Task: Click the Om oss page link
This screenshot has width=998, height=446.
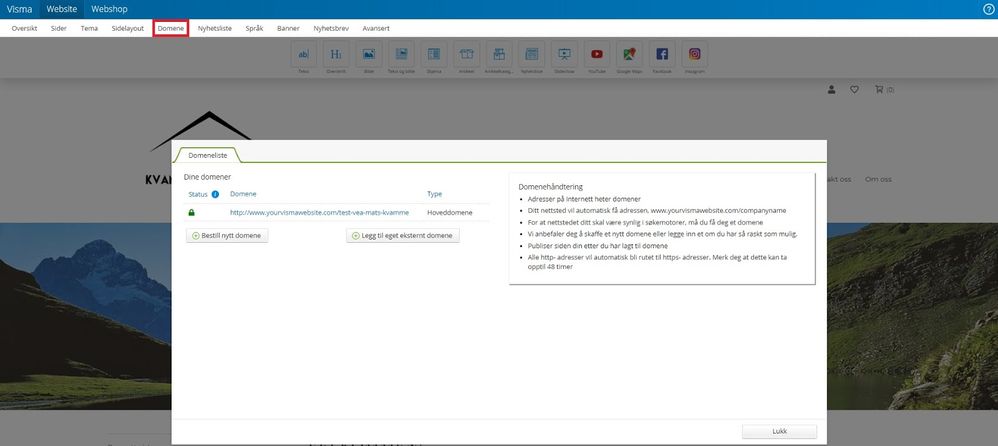Action: [878, 179]
